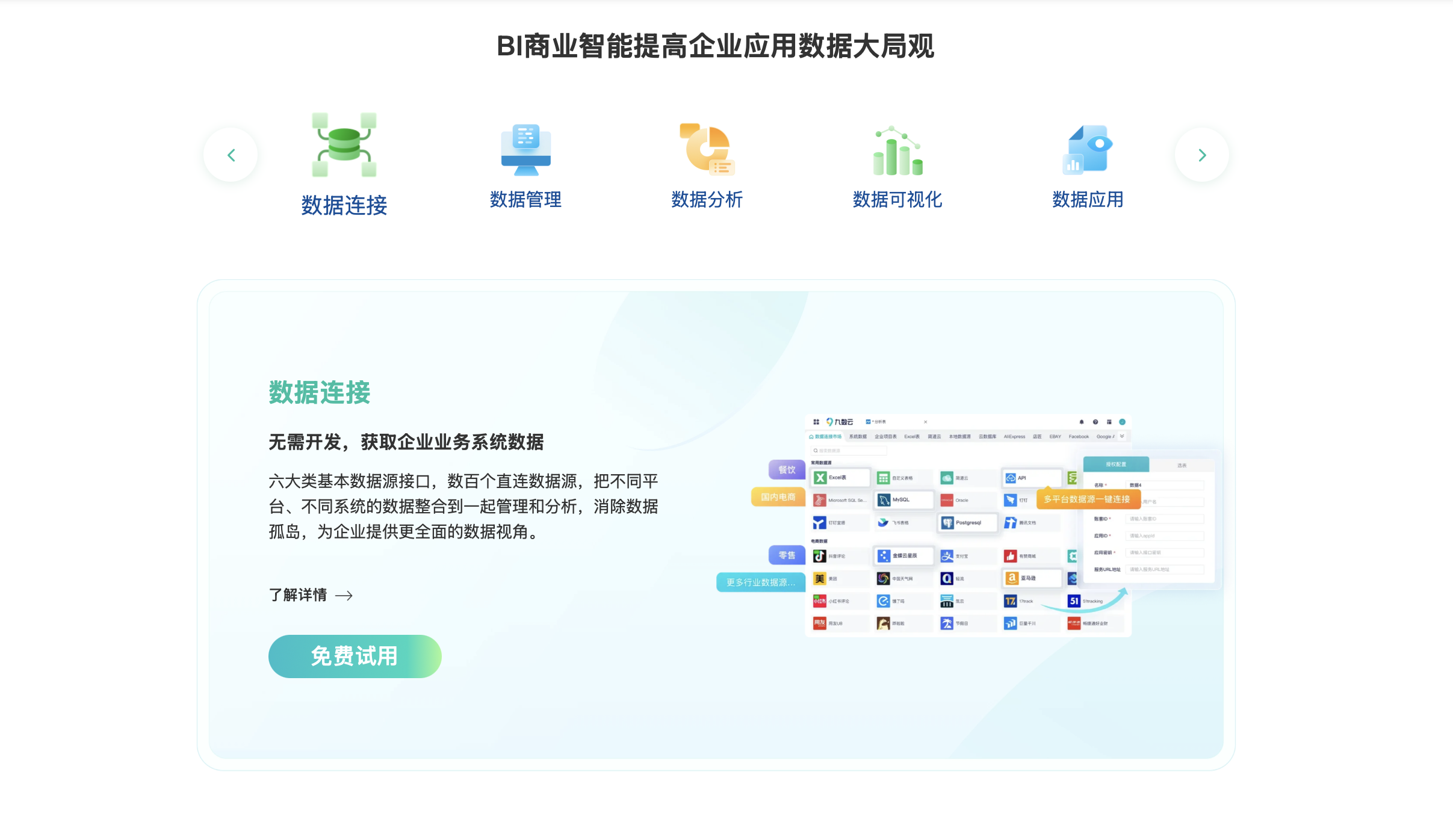
Task: Switch to the 系统数据 tab
Action: [x=858, y=436]
